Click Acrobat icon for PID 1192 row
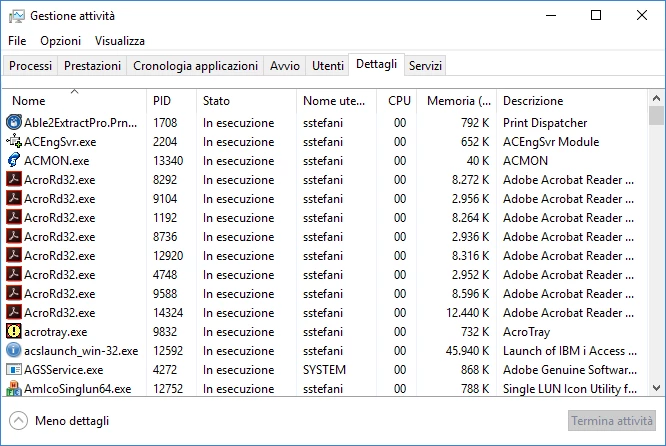The image size is (666, 446). pos(14,217)
